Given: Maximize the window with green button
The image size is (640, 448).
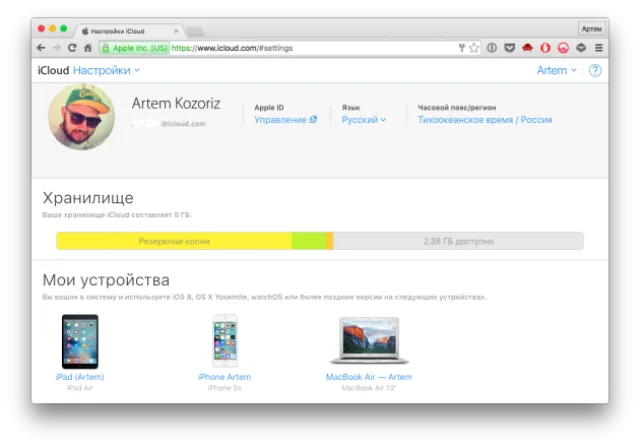Looking at the screenshot, I should [x=64, y=29].
